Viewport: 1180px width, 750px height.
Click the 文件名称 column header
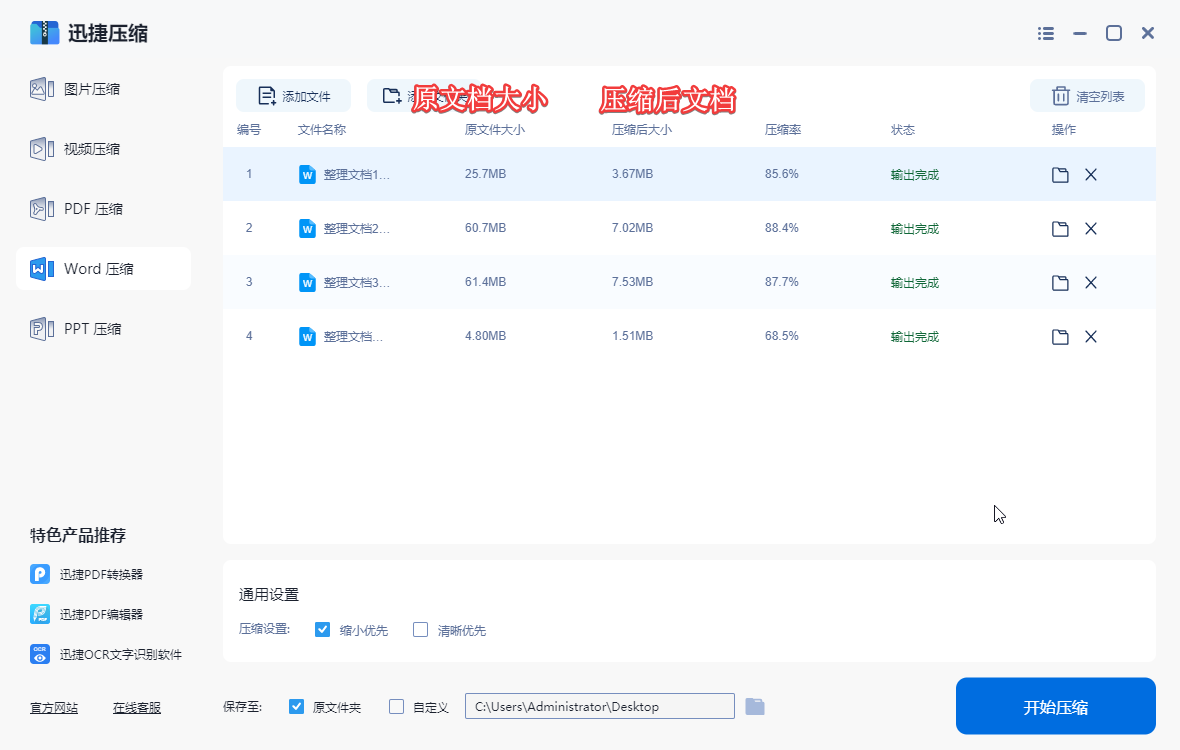pyautogui.click(x=321, y=129)
